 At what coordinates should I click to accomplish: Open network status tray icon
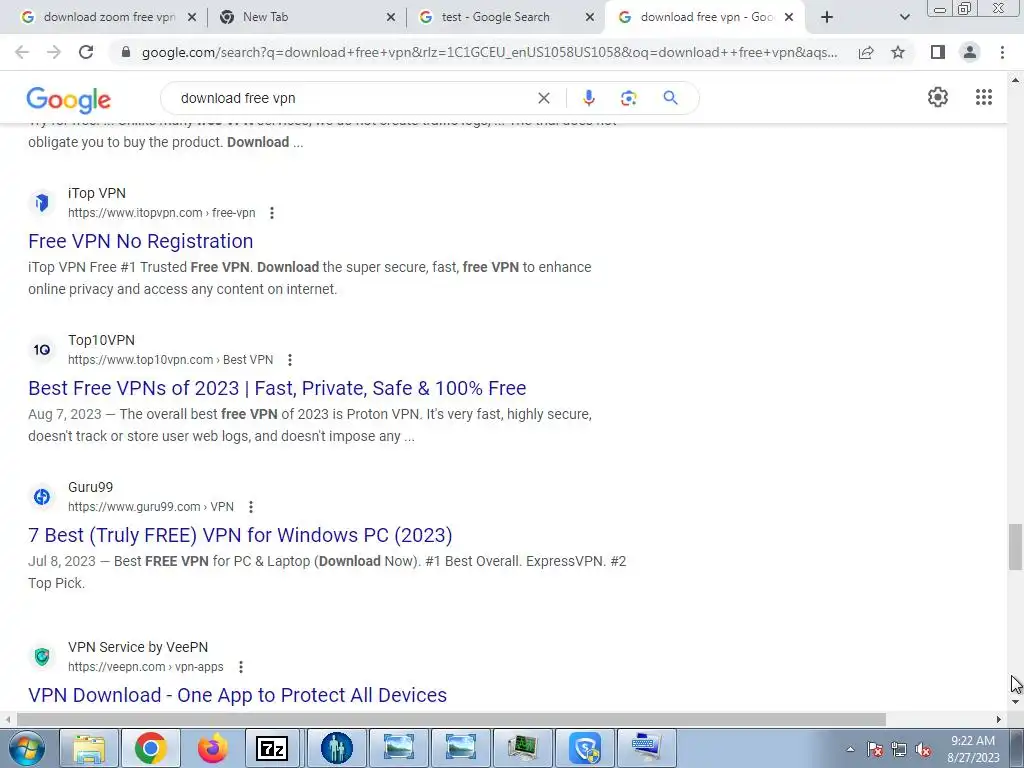(x=899, y=750)
